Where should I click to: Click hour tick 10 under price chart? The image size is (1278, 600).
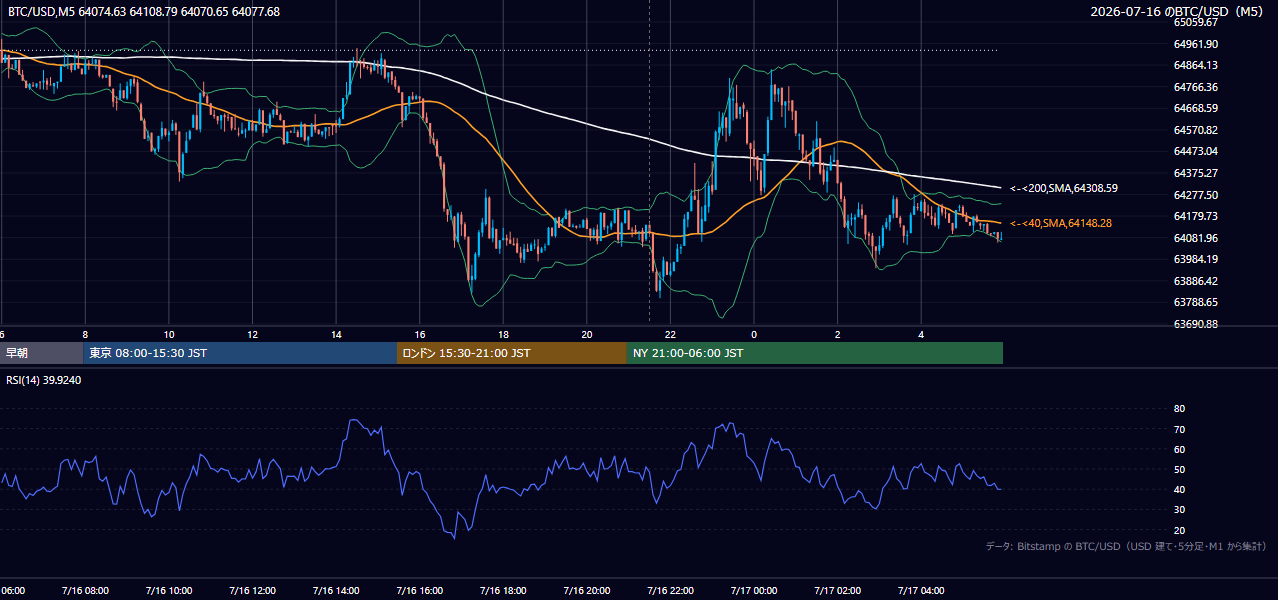(x=169, y=334)
